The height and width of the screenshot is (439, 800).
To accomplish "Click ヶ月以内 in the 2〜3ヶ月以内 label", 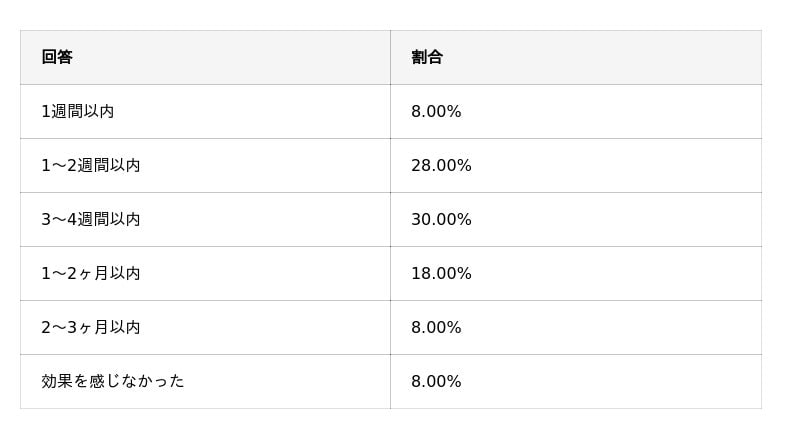I will tap(109, 328).
